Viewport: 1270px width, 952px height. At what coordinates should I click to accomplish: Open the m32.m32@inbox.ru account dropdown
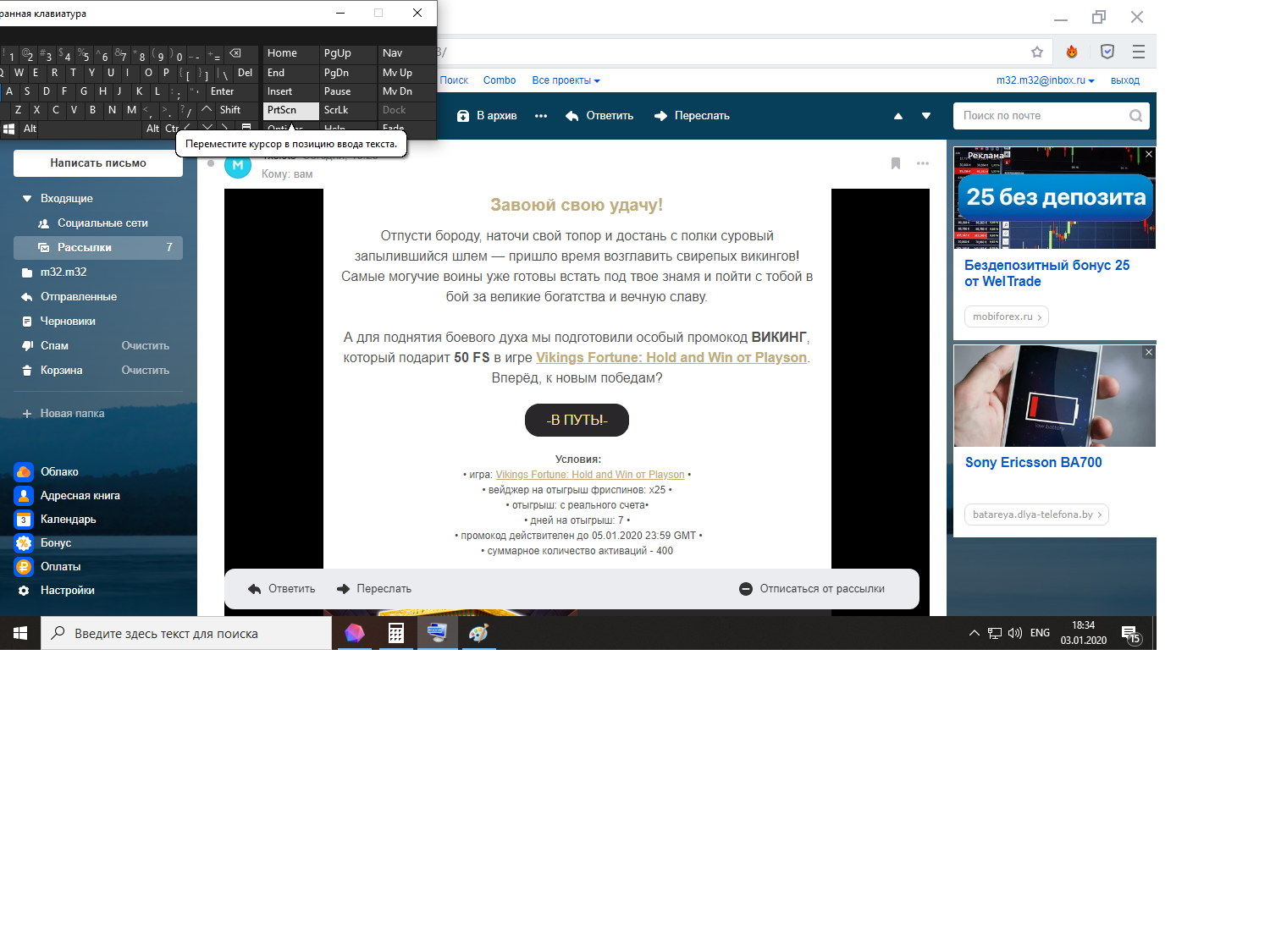coord(1045,80)
